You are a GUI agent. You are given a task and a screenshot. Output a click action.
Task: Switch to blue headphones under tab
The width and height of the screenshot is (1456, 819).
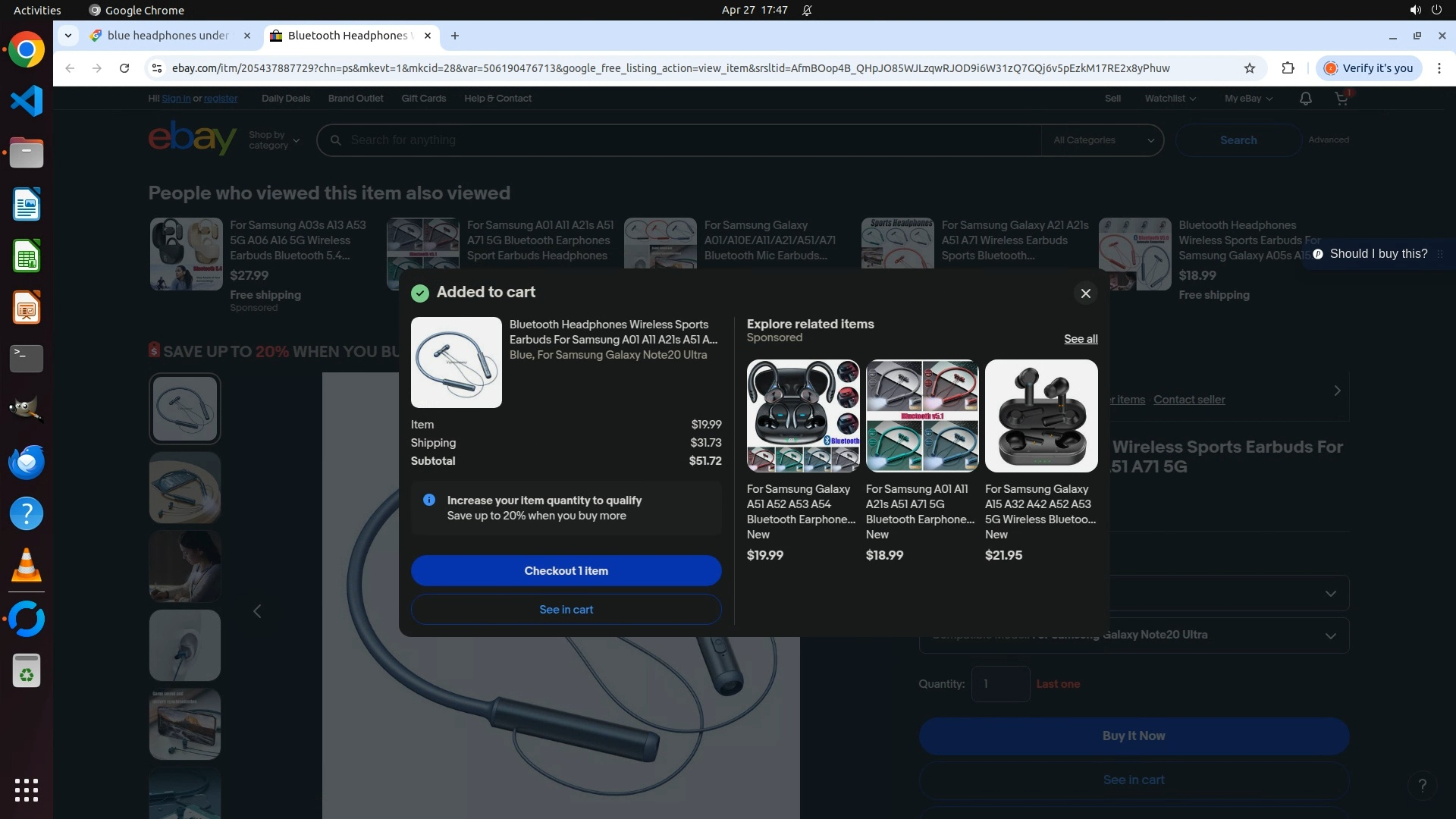point(168,36)
